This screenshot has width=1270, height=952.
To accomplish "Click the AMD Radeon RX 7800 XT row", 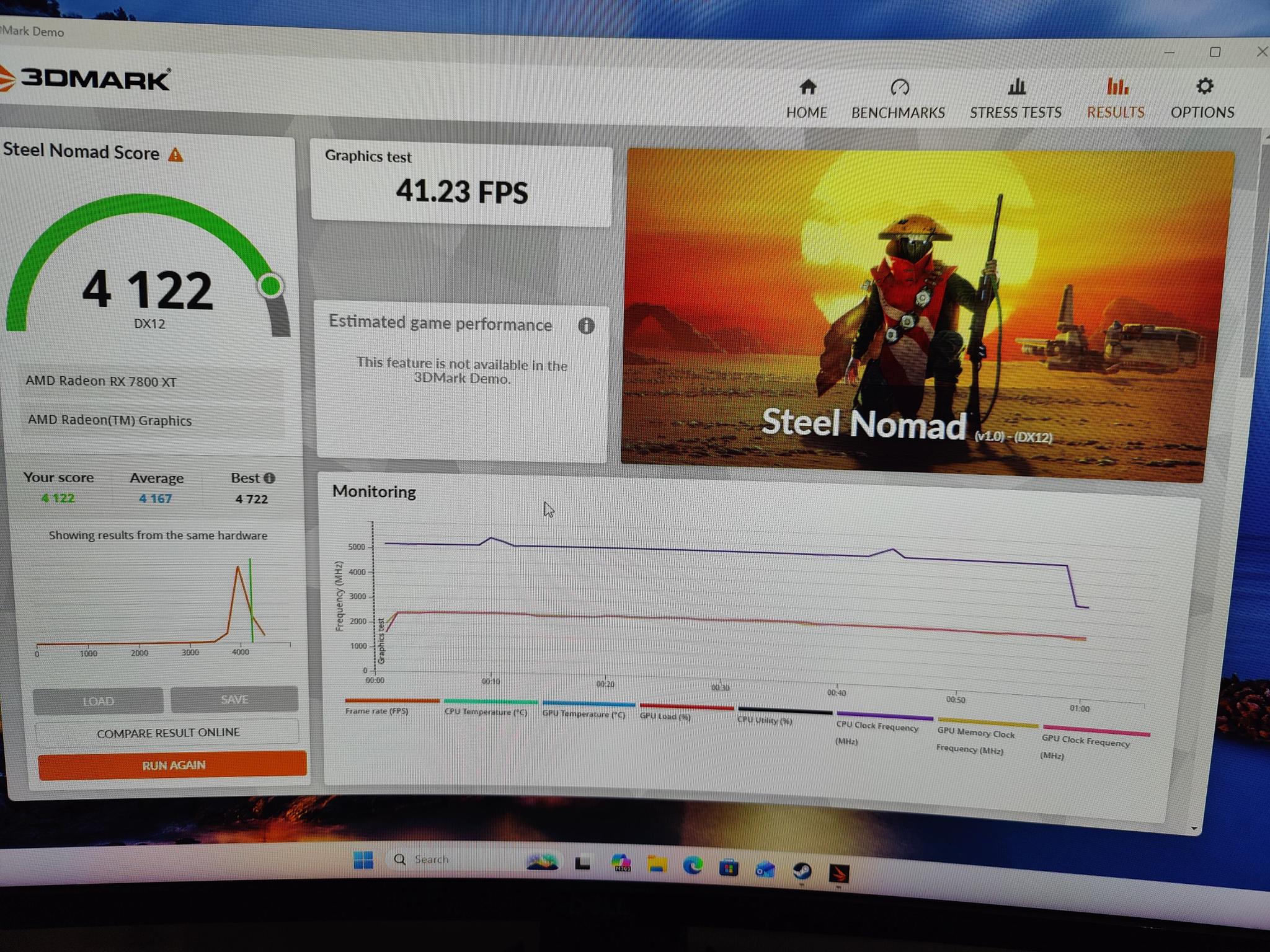I will pyautogui.click(x=151, y=382).
